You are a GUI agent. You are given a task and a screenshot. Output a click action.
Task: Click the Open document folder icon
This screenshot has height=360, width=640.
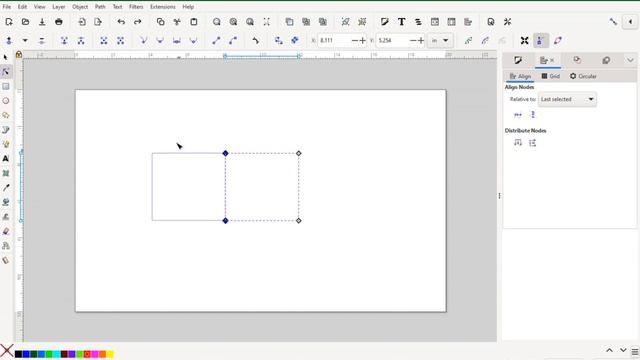[x=25, y=22]
